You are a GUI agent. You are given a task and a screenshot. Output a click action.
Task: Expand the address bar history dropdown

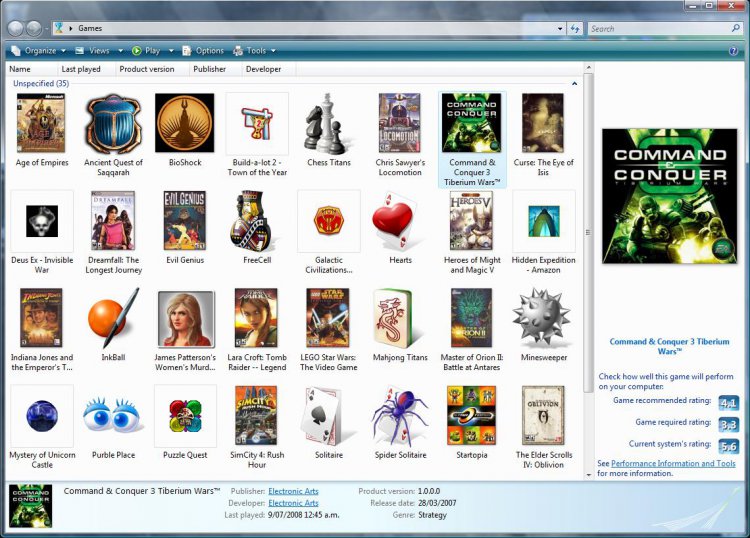(560, 29)
